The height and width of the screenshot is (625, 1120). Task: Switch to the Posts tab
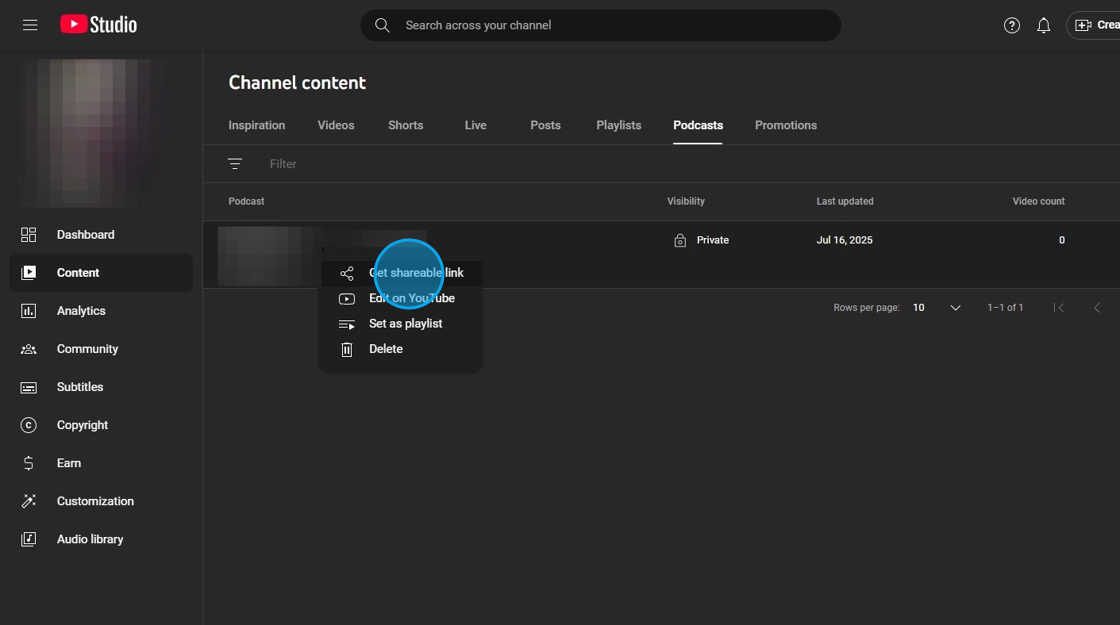[545, 125]
